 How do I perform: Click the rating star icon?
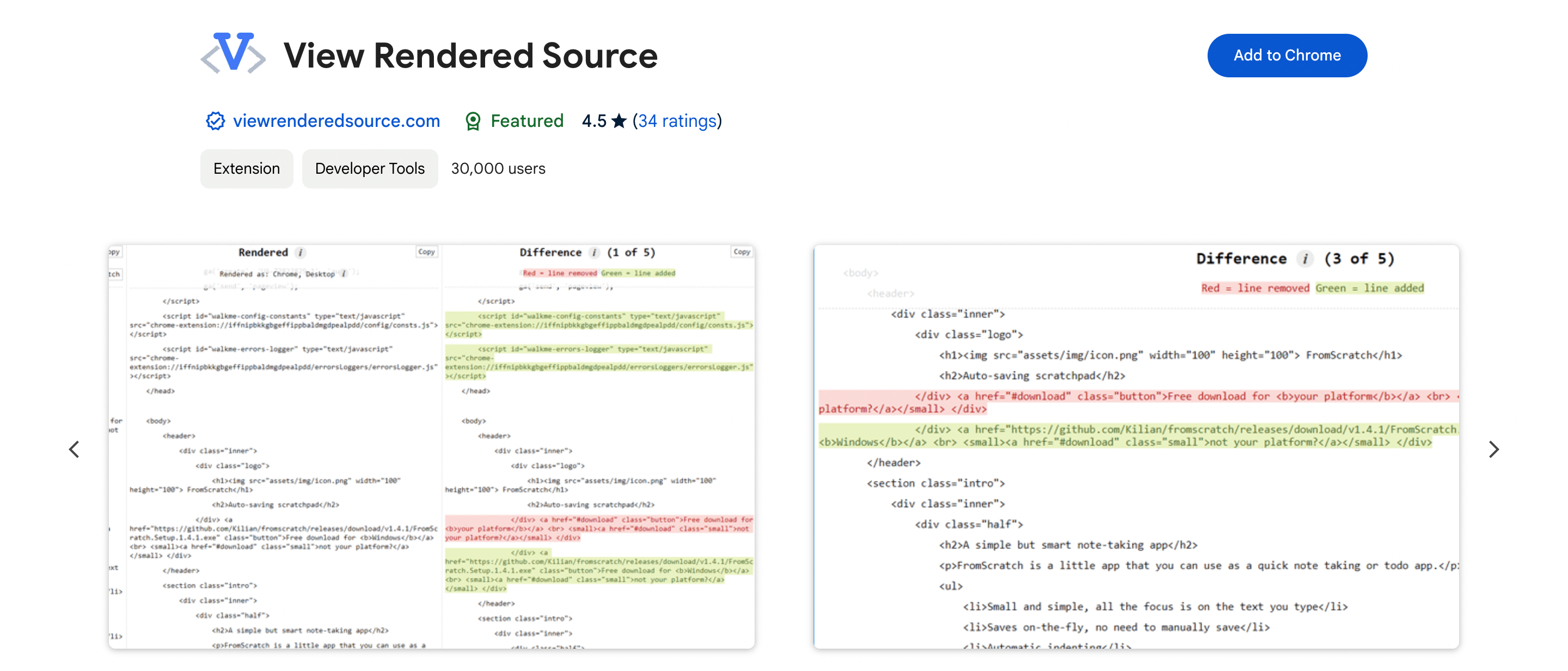point(619,120)
